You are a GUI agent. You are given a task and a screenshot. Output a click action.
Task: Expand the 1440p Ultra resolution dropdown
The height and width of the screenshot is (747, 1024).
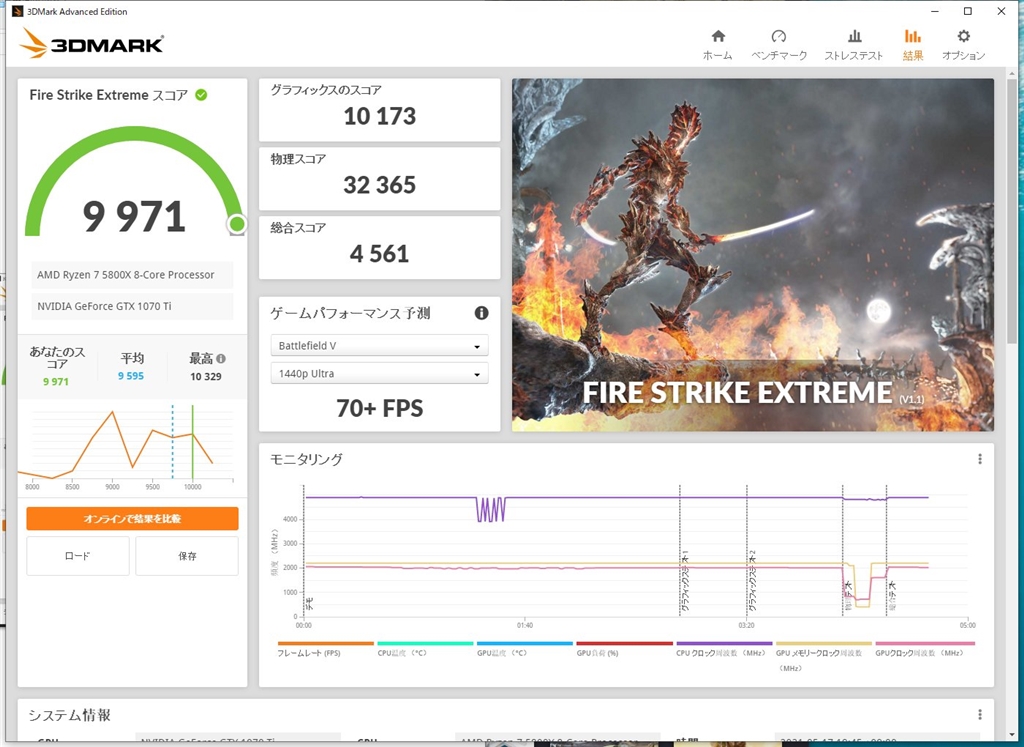pos(379,374)
